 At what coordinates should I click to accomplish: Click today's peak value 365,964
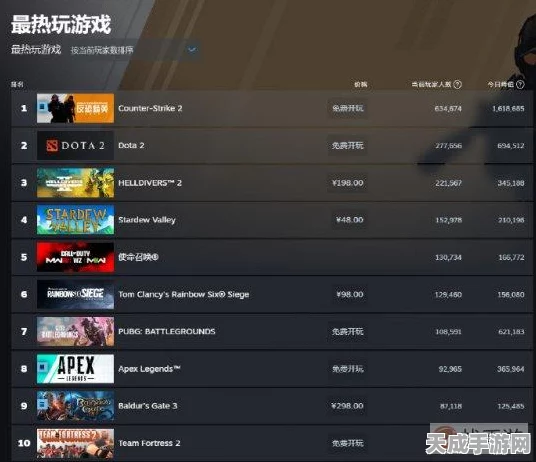coord(511,369)
